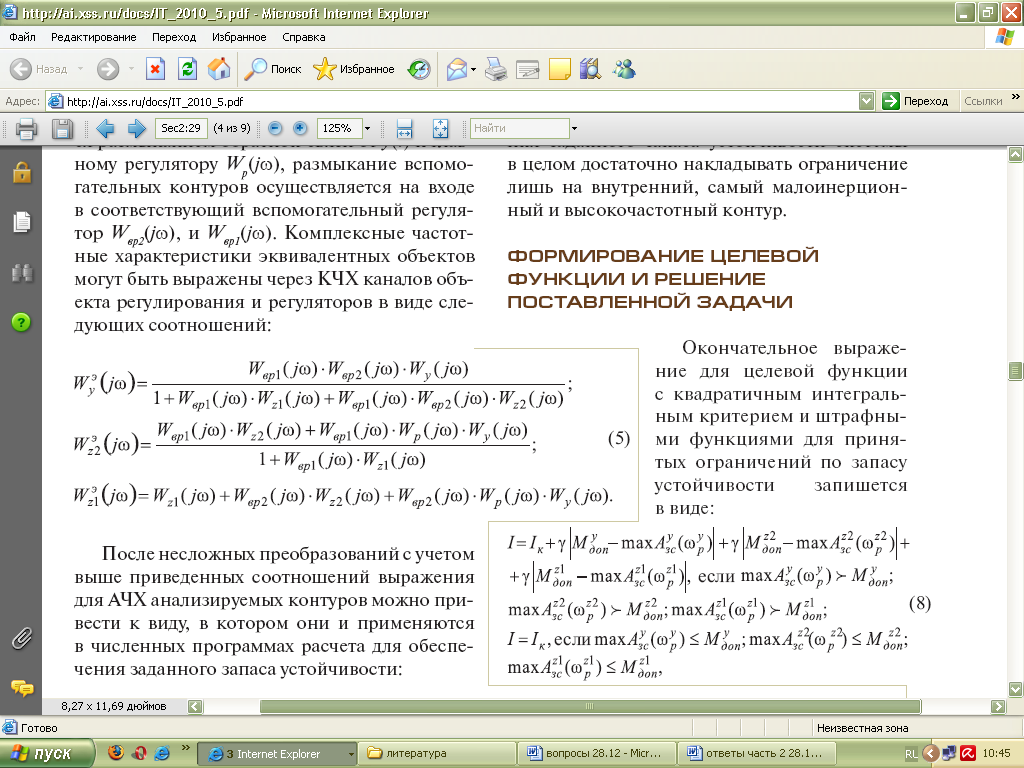Image resolution: width=1024 pixels, height=768 pixels.
Task: Open the Переход menu
Action: [174, 37]
